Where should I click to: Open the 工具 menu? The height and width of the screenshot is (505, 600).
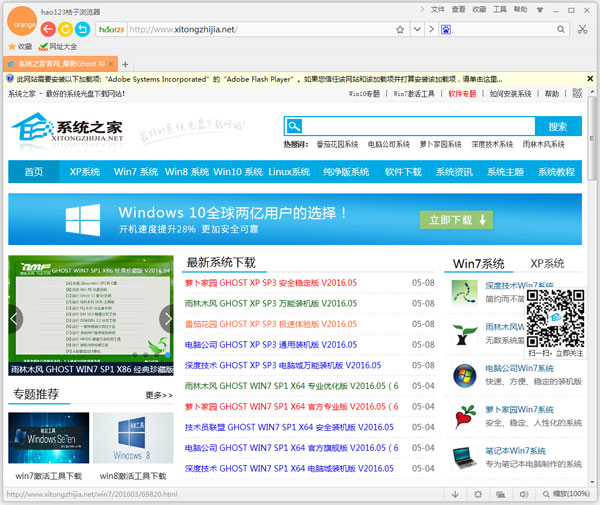(499, 10)
